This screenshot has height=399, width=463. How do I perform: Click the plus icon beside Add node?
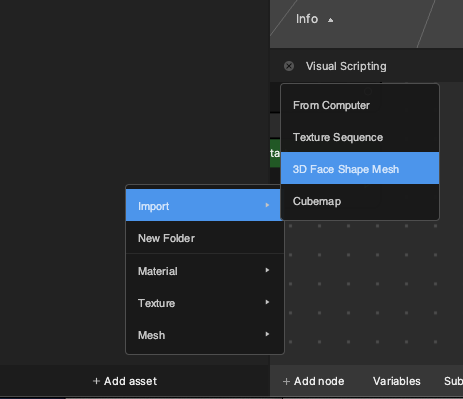point(286,381)
